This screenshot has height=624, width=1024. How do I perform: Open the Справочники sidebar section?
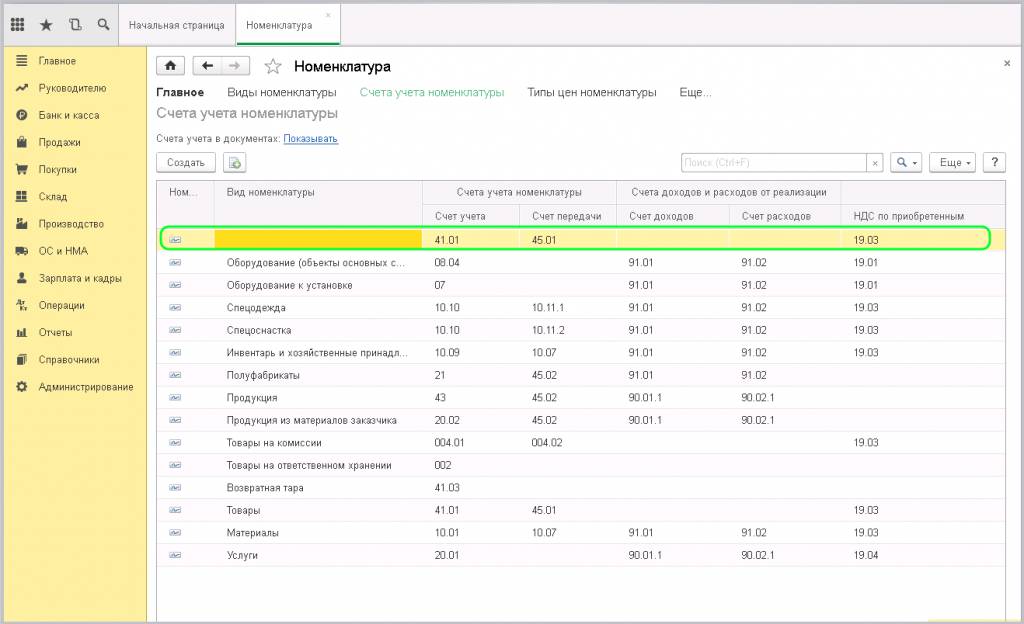coord(69,360)
